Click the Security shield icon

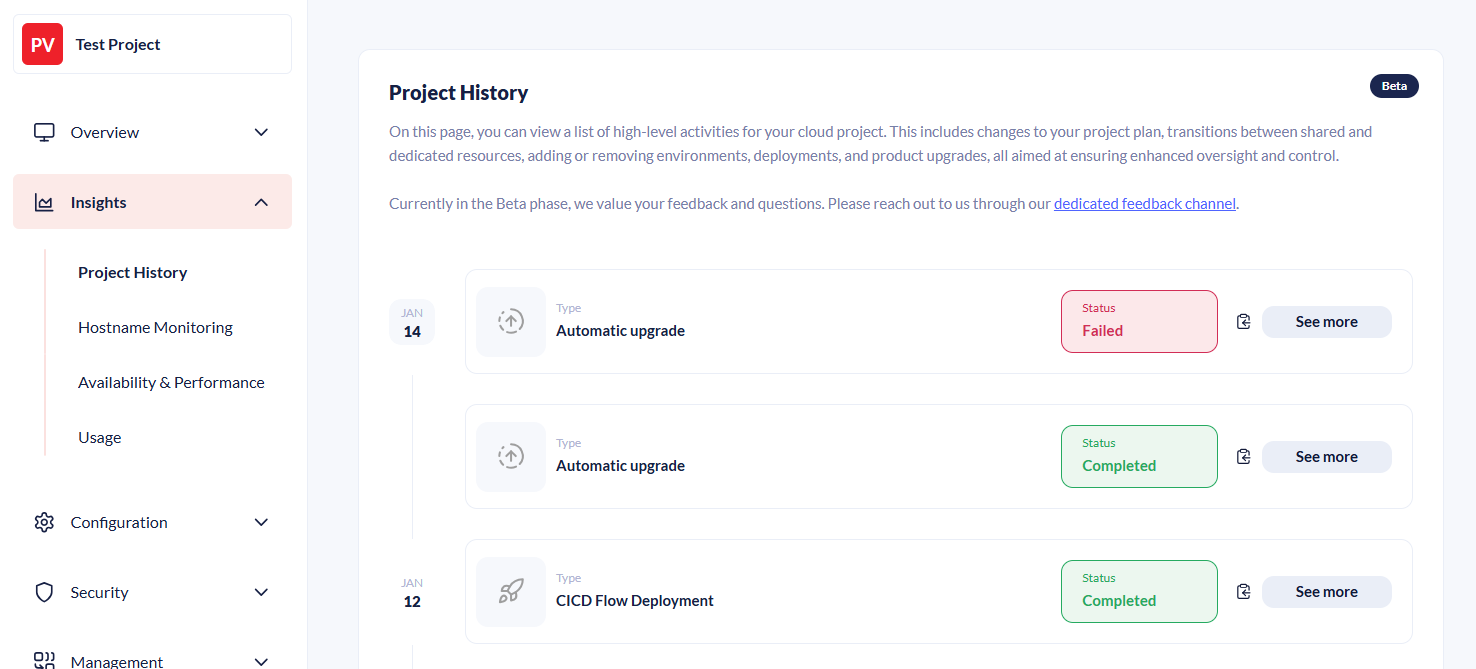pyautogui.click(x=43, y=592)
